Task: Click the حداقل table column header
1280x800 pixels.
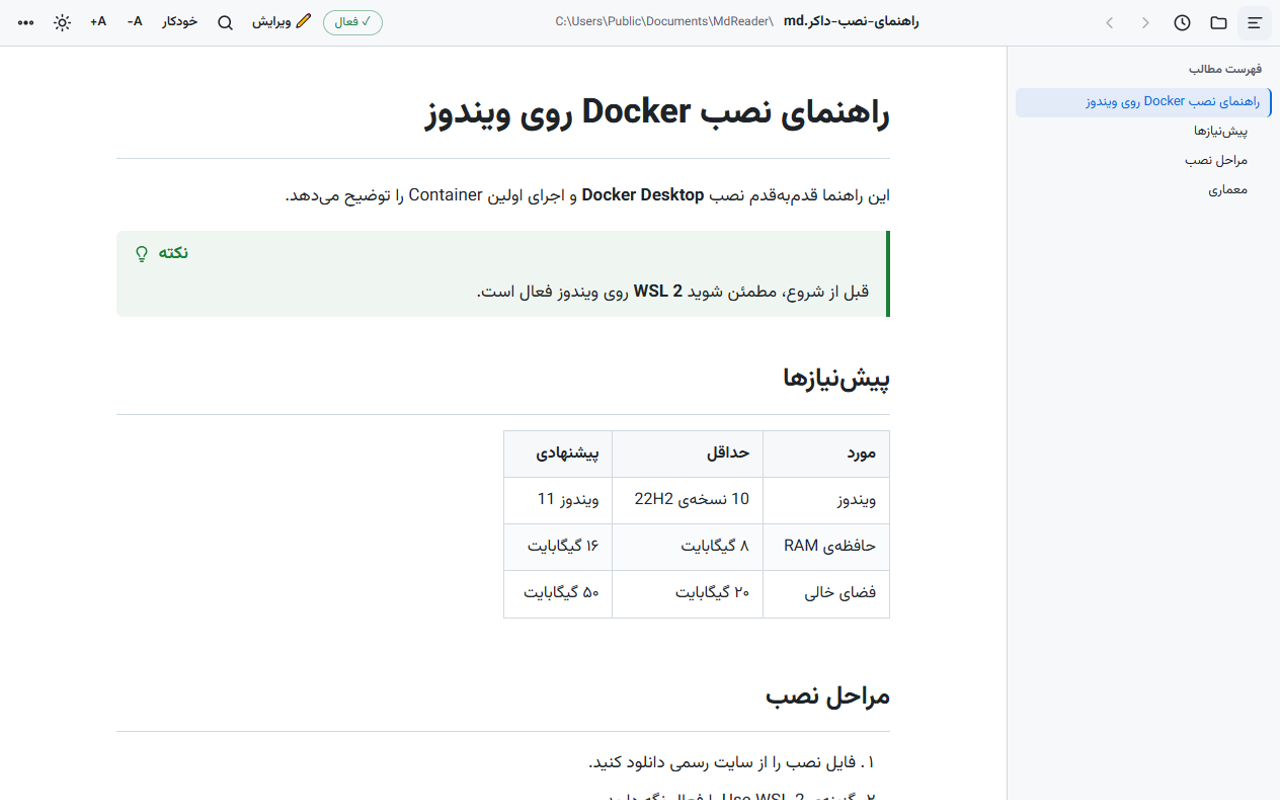Action: click(x=687, y=453)
